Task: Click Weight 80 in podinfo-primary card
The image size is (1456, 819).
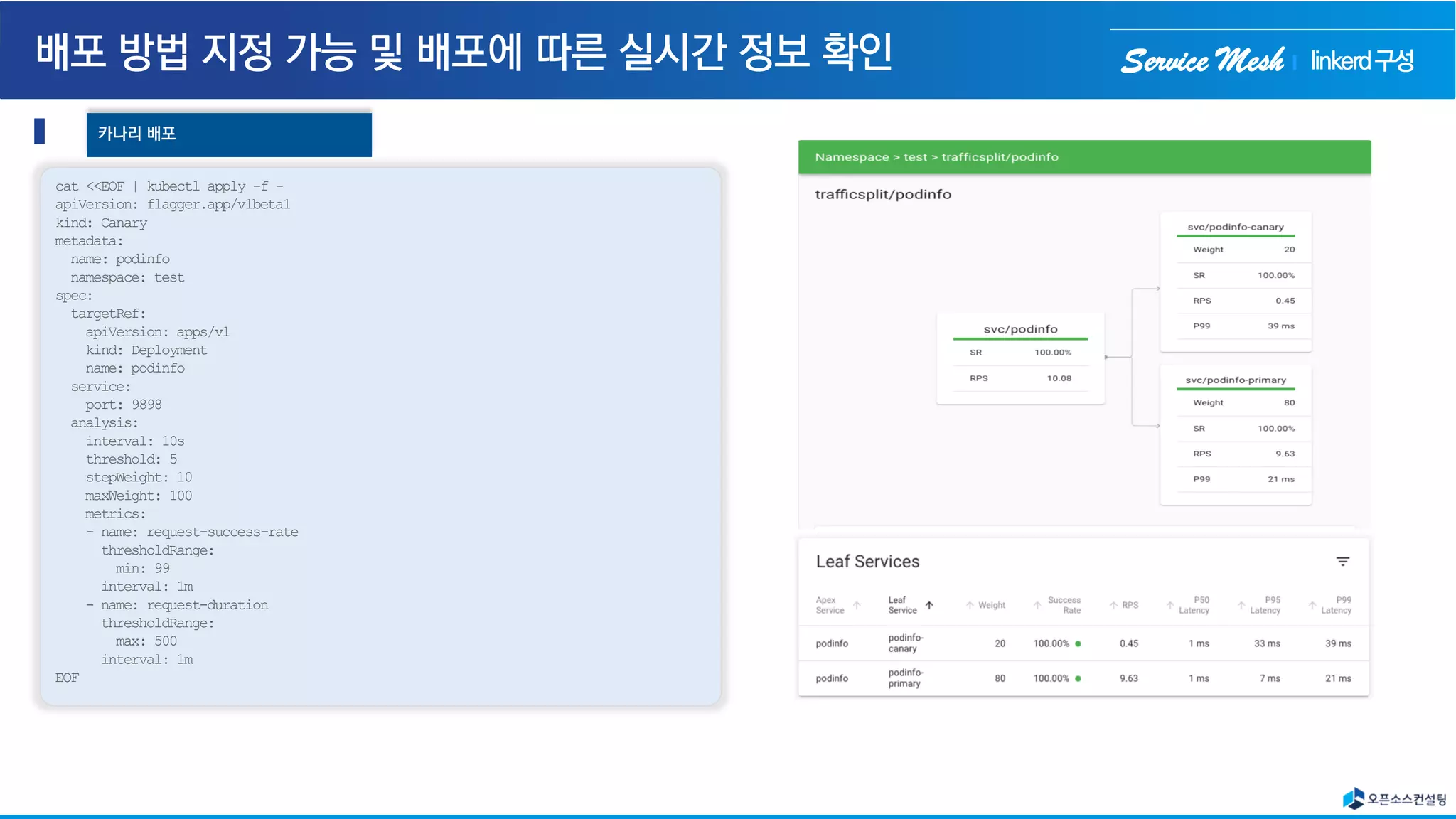Action: 1243,402
